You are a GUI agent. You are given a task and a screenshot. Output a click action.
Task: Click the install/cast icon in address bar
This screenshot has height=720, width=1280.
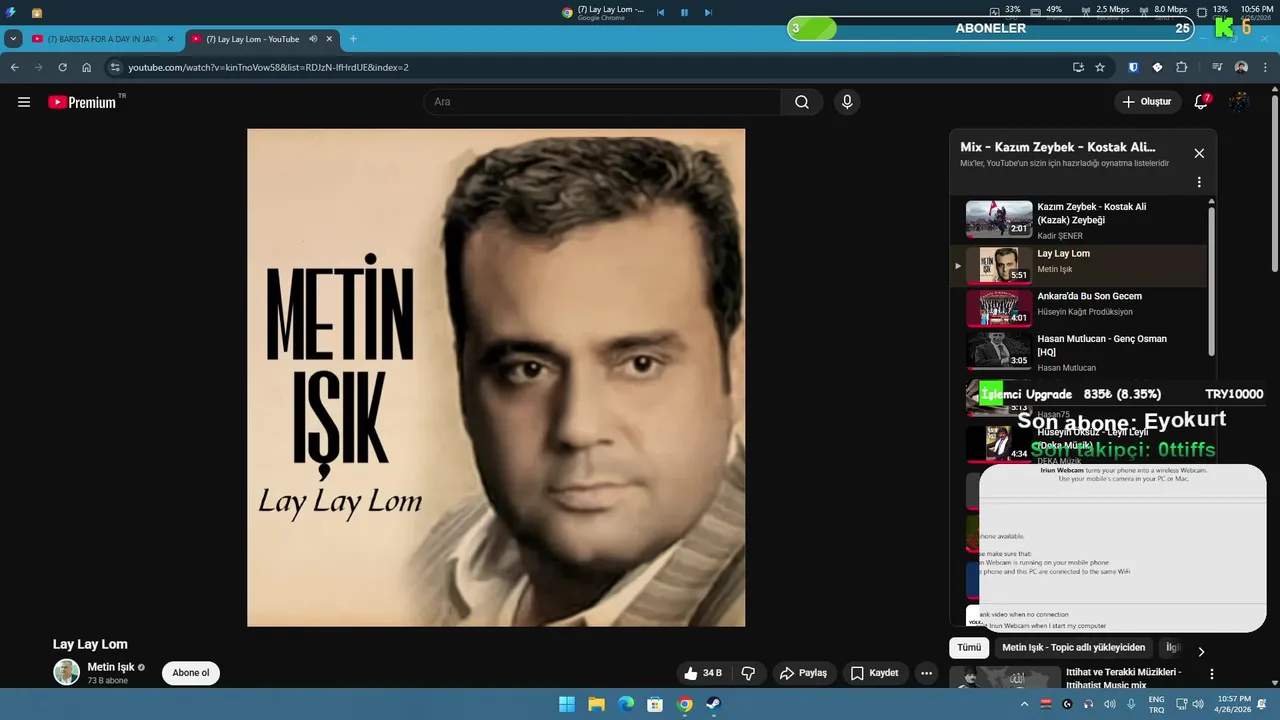1078,67
